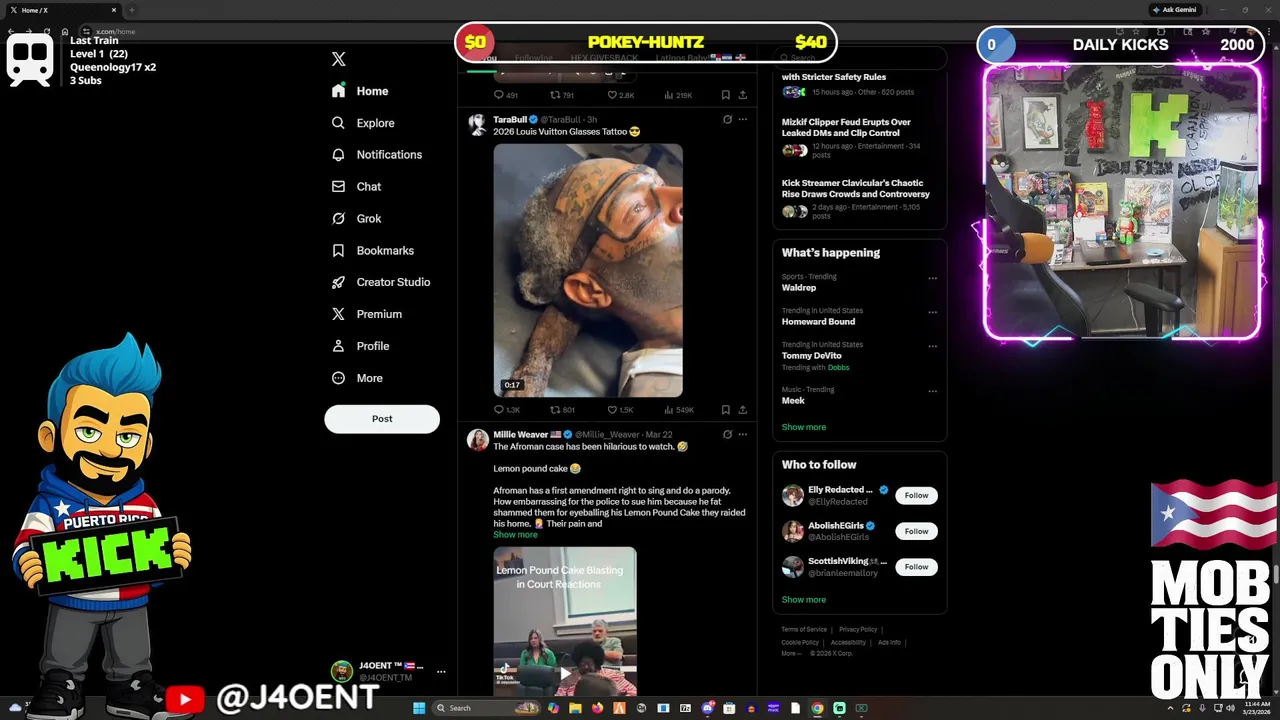Open the Dobbs related trend link

(x=838, y=368)
